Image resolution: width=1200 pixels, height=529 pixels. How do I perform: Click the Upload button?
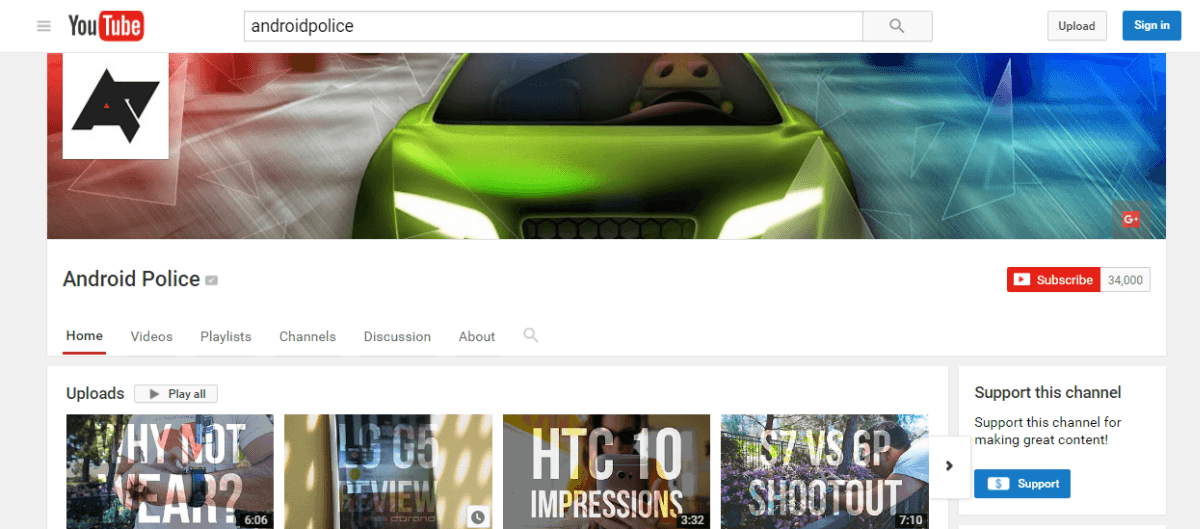tap(1077, 26)
